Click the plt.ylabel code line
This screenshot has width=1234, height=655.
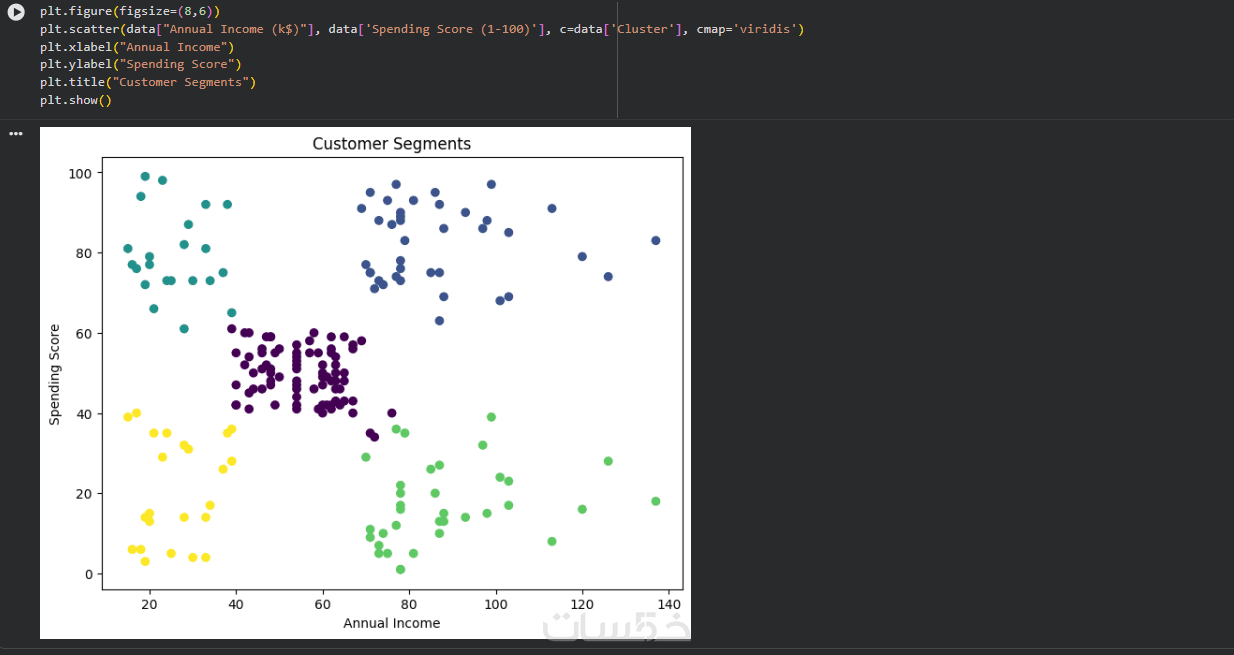[x=141, y=64]
